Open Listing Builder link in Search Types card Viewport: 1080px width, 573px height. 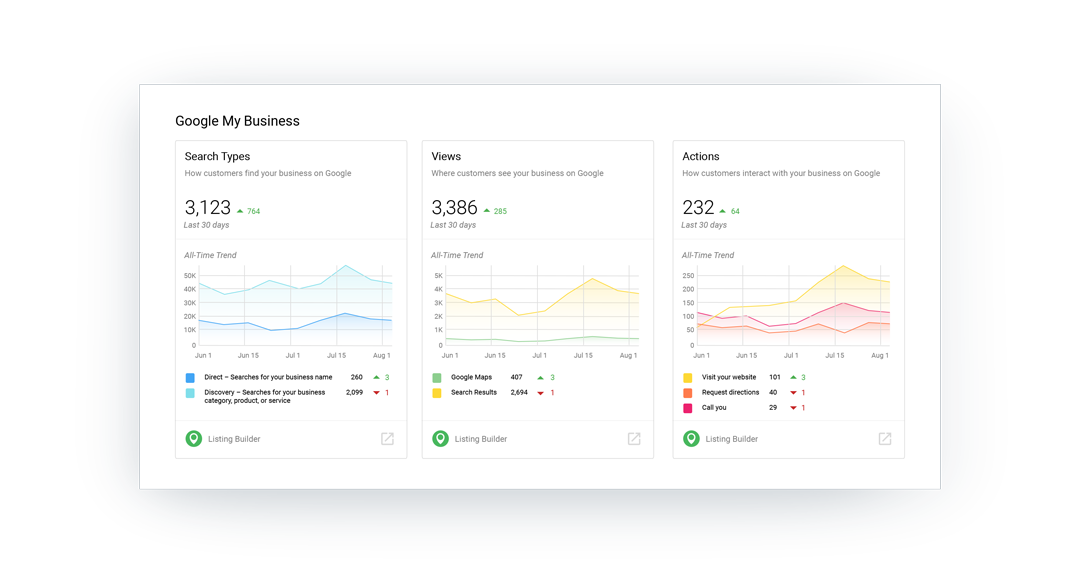(x=234, y=439)
